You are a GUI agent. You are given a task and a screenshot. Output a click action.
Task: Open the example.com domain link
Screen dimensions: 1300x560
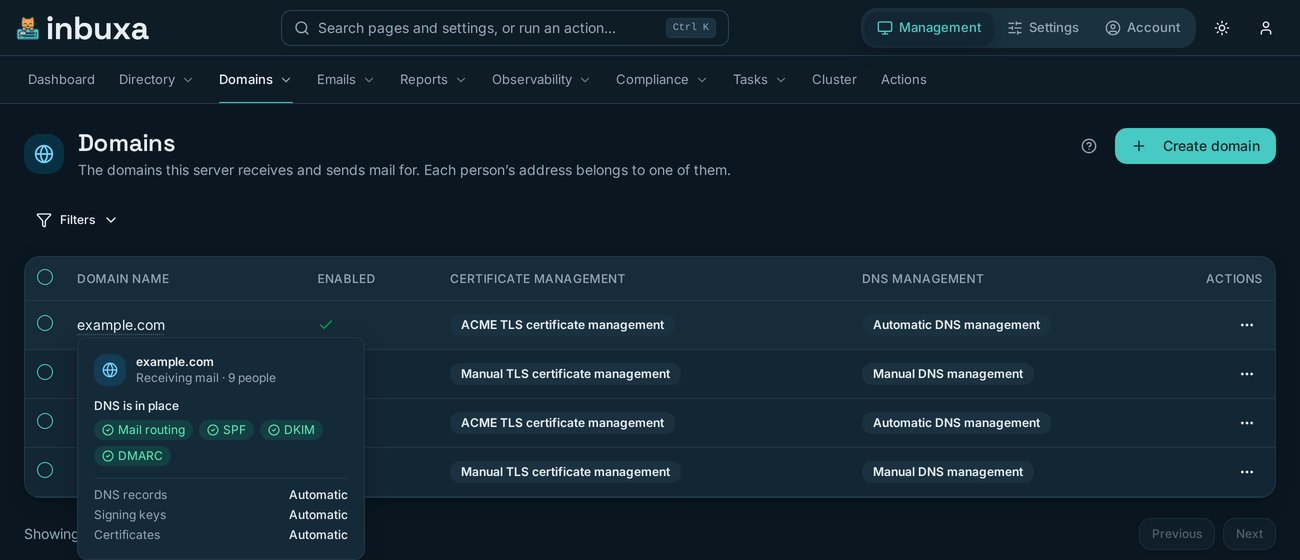[121, 325]
